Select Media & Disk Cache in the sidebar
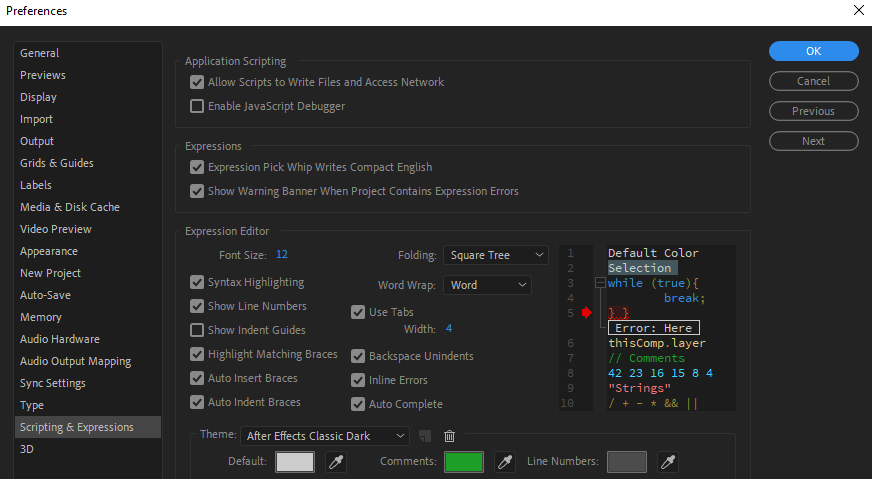Screen dimensions: 872x479 pos(70,207)
